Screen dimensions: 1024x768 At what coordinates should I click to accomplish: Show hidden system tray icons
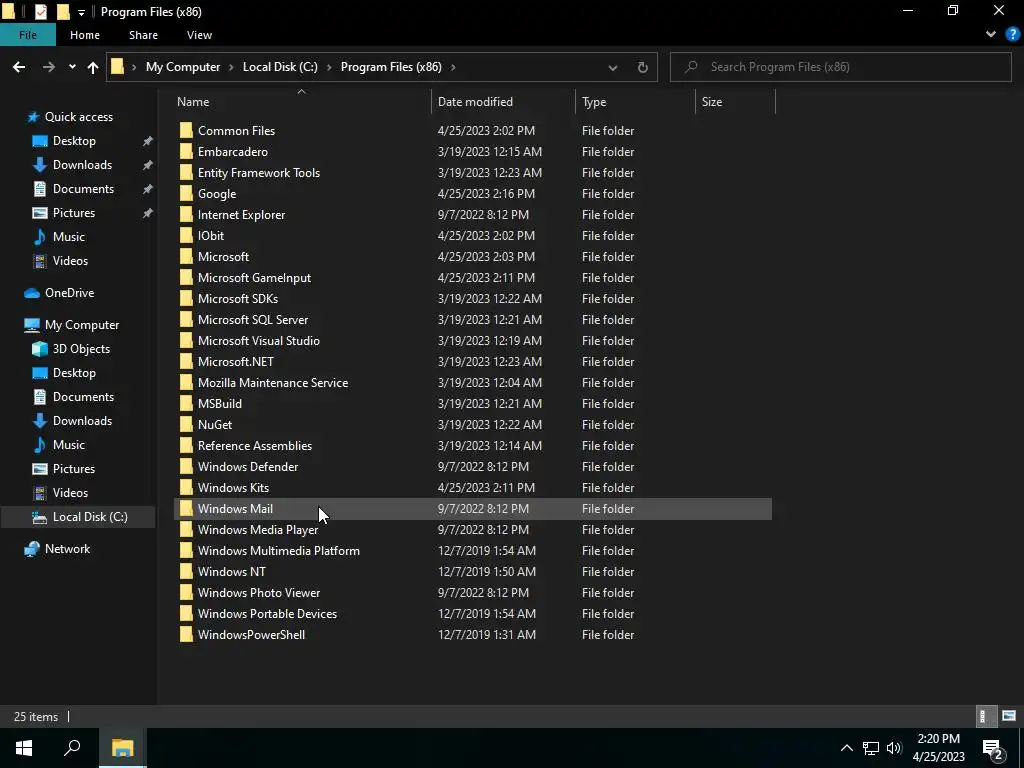(846, 748)
